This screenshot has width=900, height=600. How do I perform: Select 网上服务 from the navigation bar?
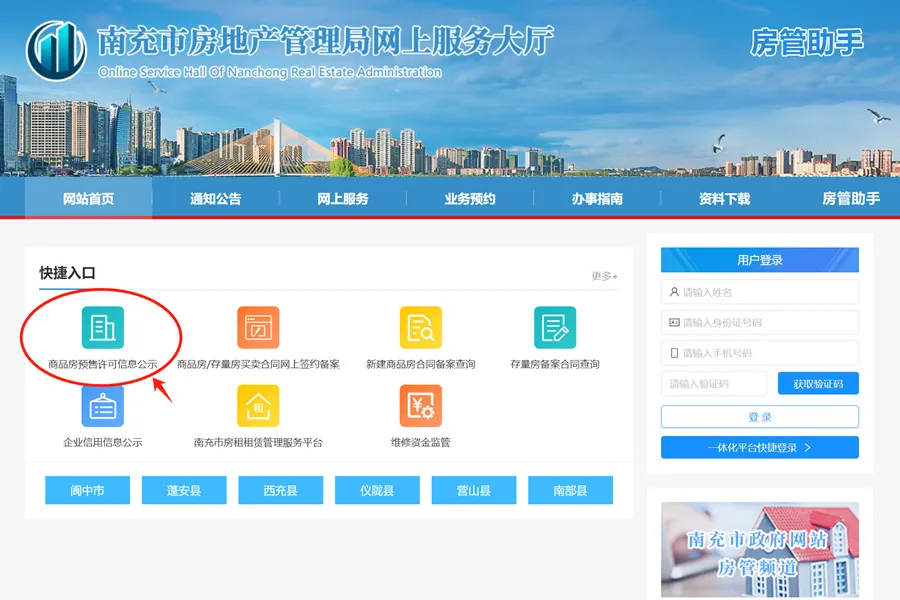[x=344, y=198]
